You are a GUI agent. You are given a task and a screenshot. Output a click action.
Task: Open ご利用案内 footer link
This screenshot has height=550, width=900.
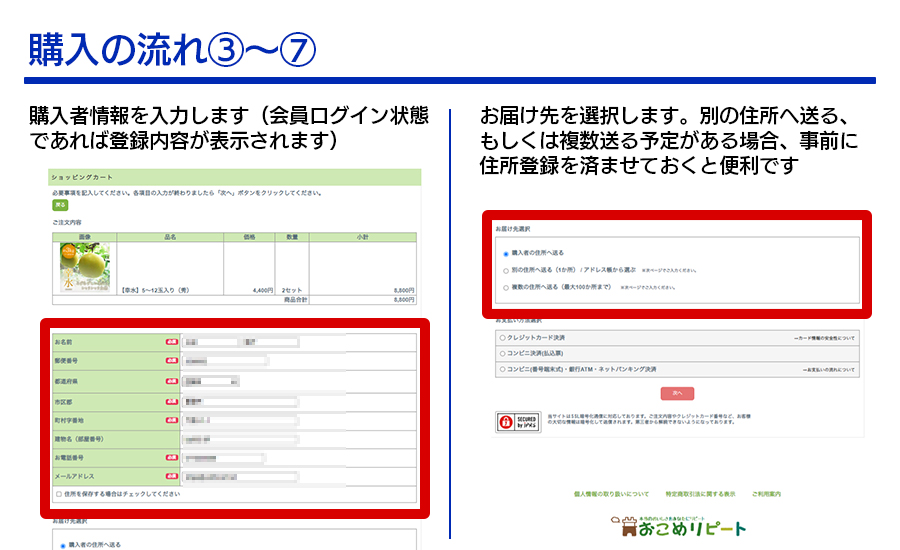(x=766, y=494)
